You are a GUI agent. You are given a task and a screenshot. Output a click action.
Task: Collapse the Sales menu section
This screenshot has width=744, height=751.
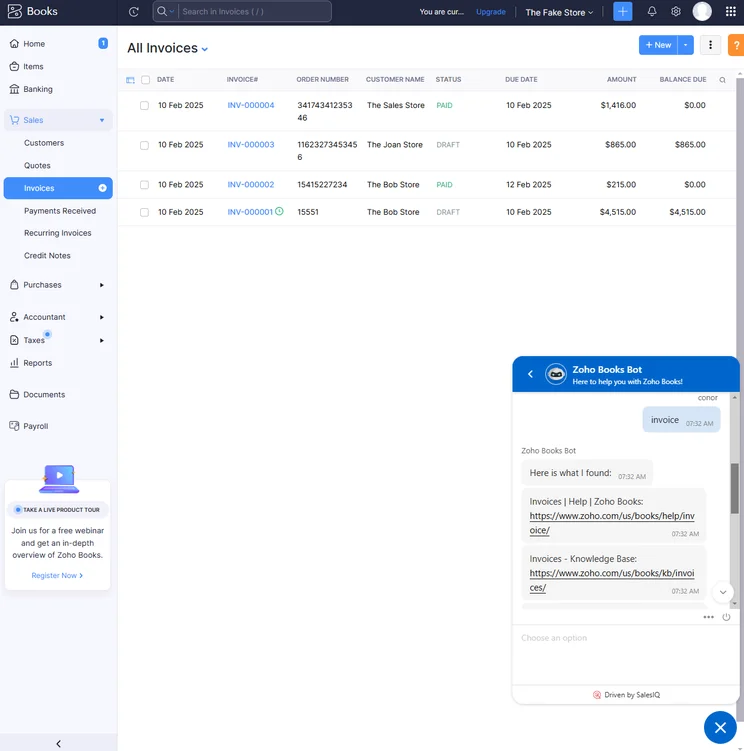tap(102, 120)
